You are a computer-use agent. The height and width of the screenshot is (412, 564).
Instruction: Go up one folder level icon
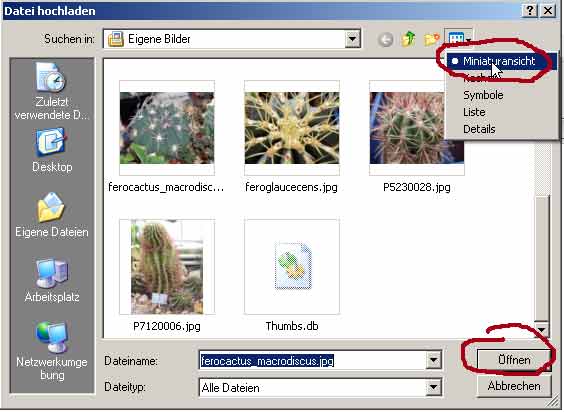pos(408,39)
